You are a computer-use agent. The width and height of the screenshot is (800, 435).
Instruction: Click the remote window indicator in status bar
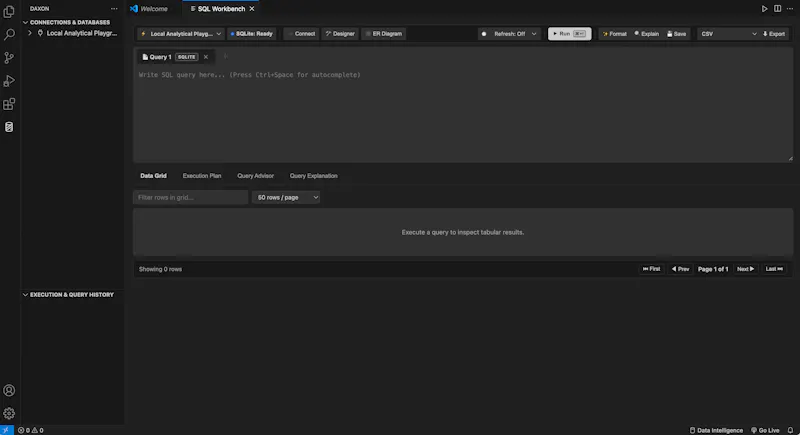point(7,430)
